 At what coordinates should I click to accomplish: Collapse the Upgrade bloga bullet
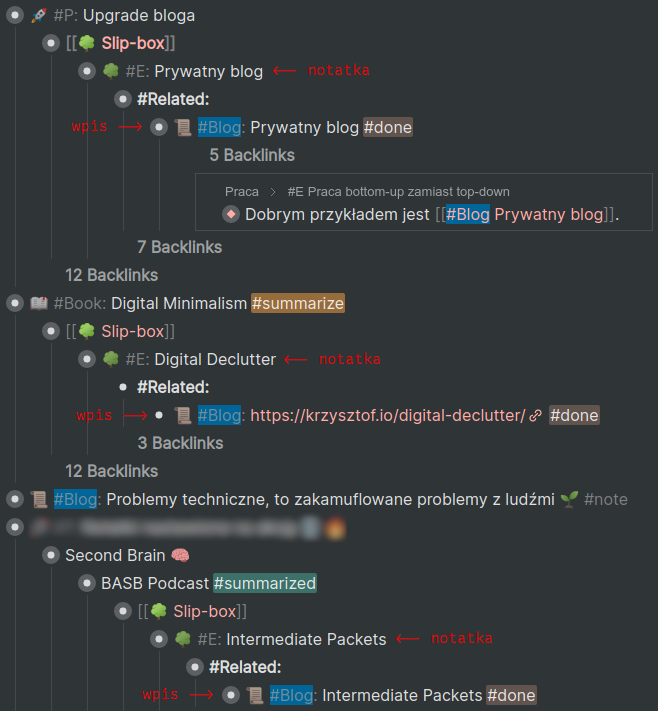[15, 16]
